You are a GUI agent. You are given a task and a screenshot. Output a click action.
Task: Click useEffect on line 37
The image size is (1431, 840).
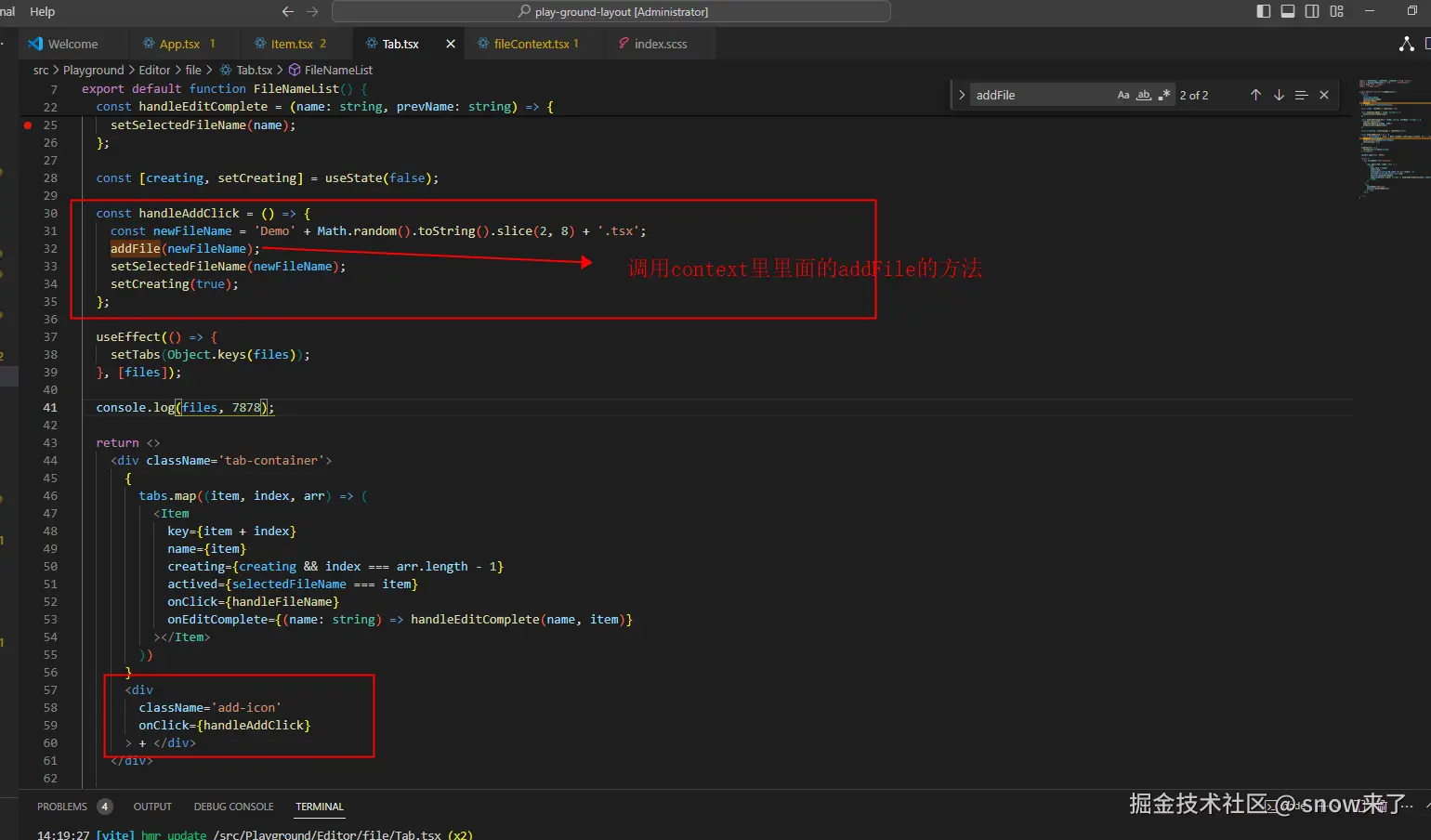pyautogui.click(x=128, y=336)
